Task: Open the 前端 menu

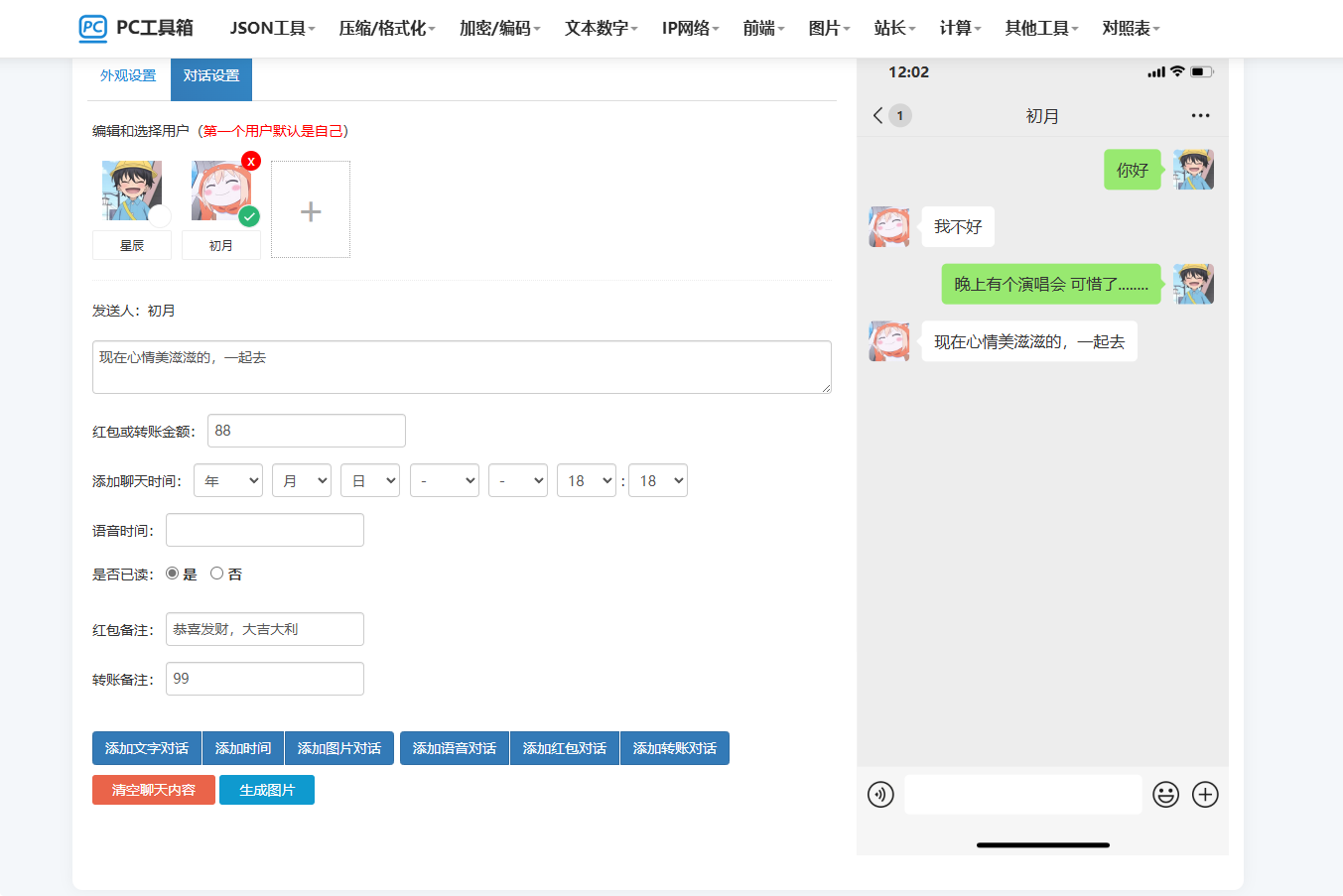Action: coord(763,28)
